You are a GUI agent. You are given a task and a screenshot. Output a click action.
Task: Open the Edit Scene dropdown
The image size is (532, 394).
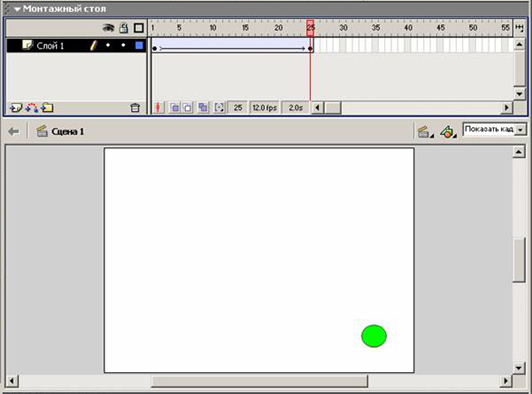click(x=425, y=132)
